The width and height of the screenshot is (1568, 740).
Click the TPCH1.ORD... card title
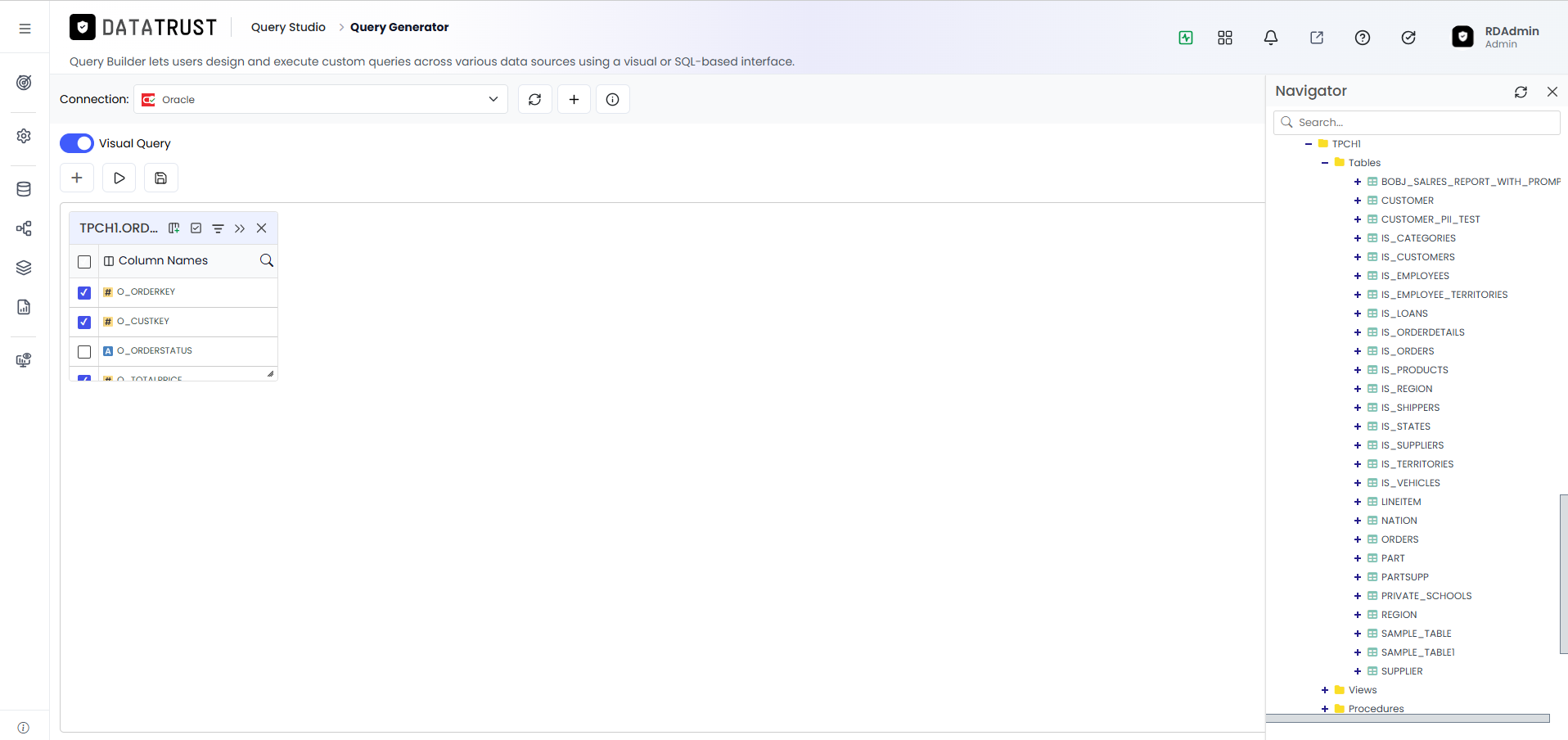[119, 228]
